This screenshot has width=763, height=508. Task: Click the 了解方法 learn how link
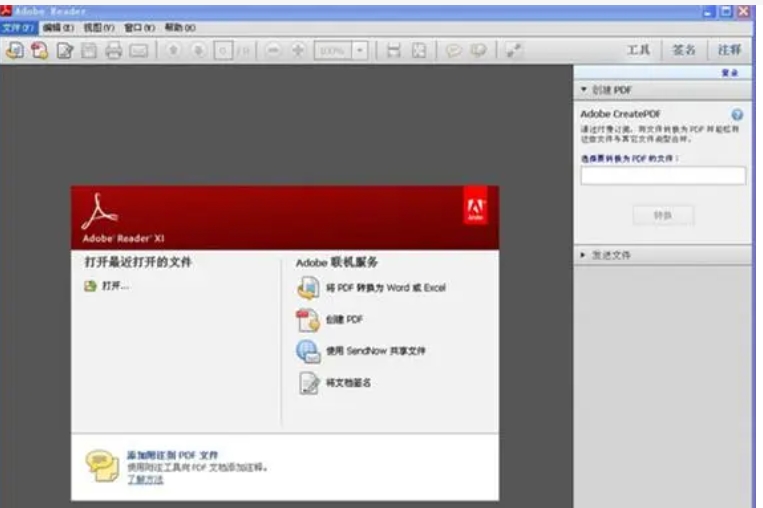(145, 480)
